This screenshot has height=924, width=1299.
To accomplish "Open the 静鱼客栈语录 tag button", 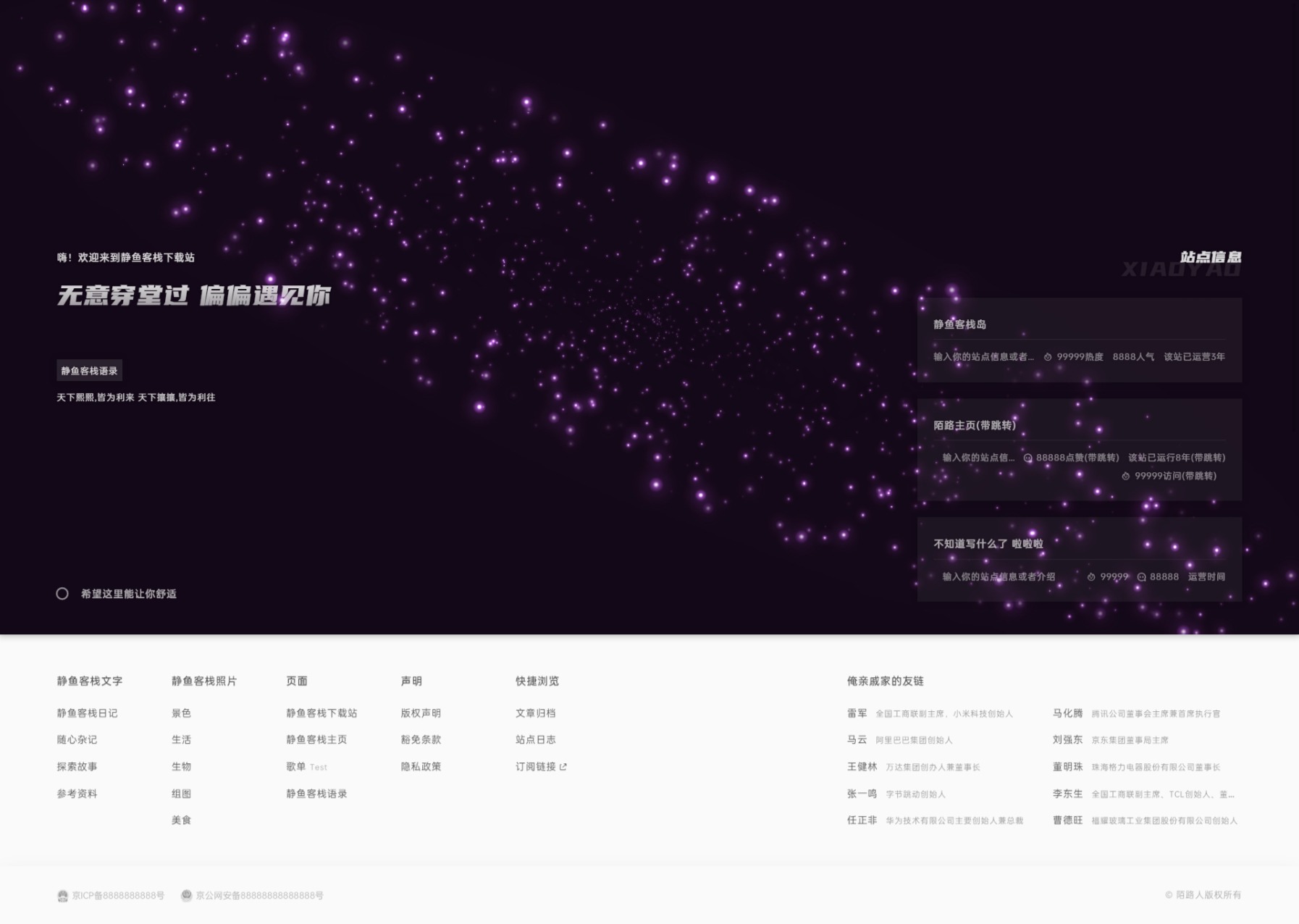I will [x=89, y=371].
